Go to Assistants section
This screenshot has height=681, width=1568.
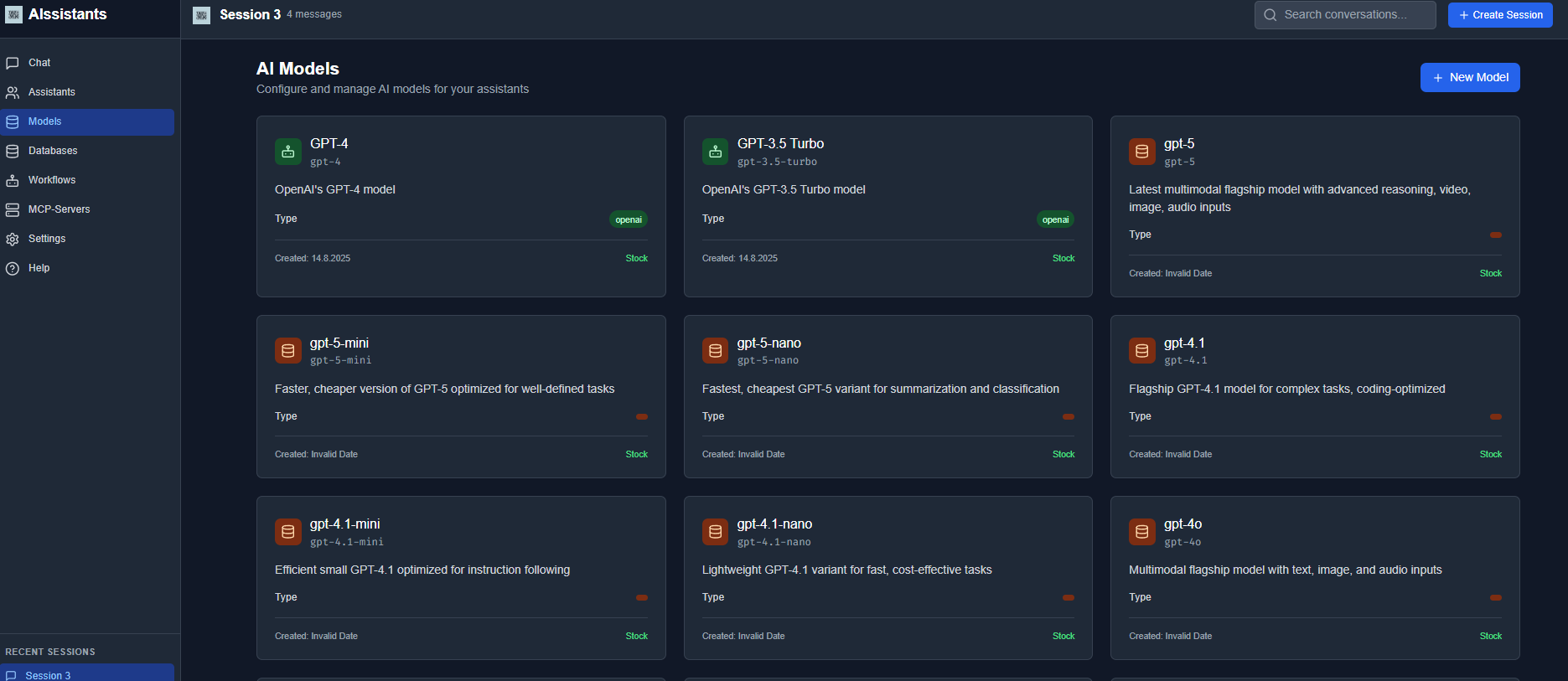pos(87,92)
